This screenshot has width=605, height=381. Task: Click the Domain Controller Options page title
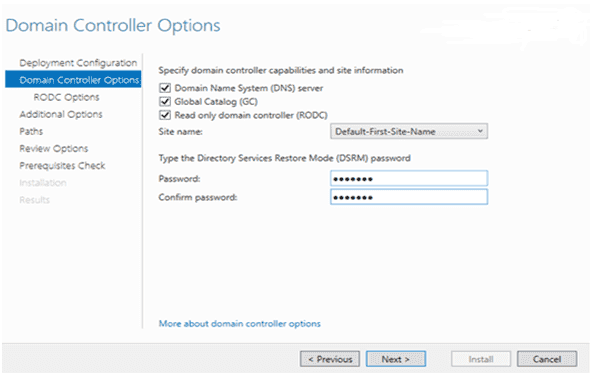coord(113,26)
